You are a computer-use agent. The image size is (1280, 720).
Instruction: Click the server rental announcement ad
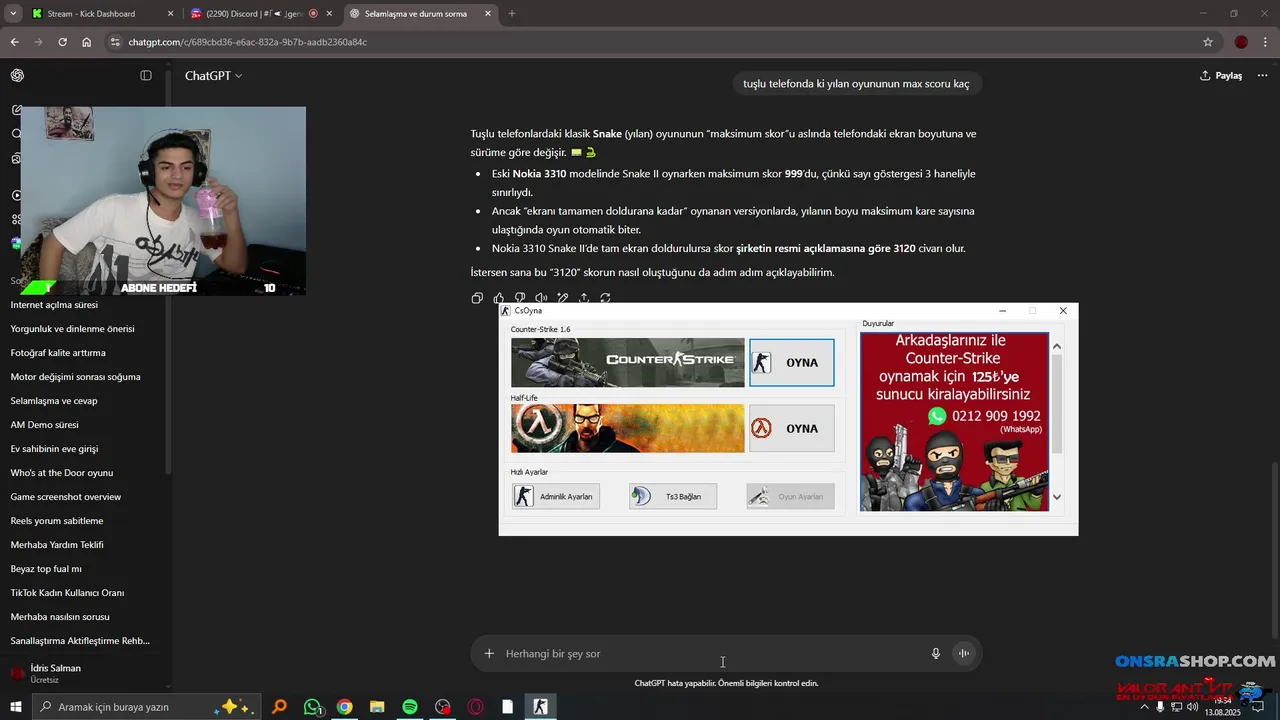tap(954, 421)
